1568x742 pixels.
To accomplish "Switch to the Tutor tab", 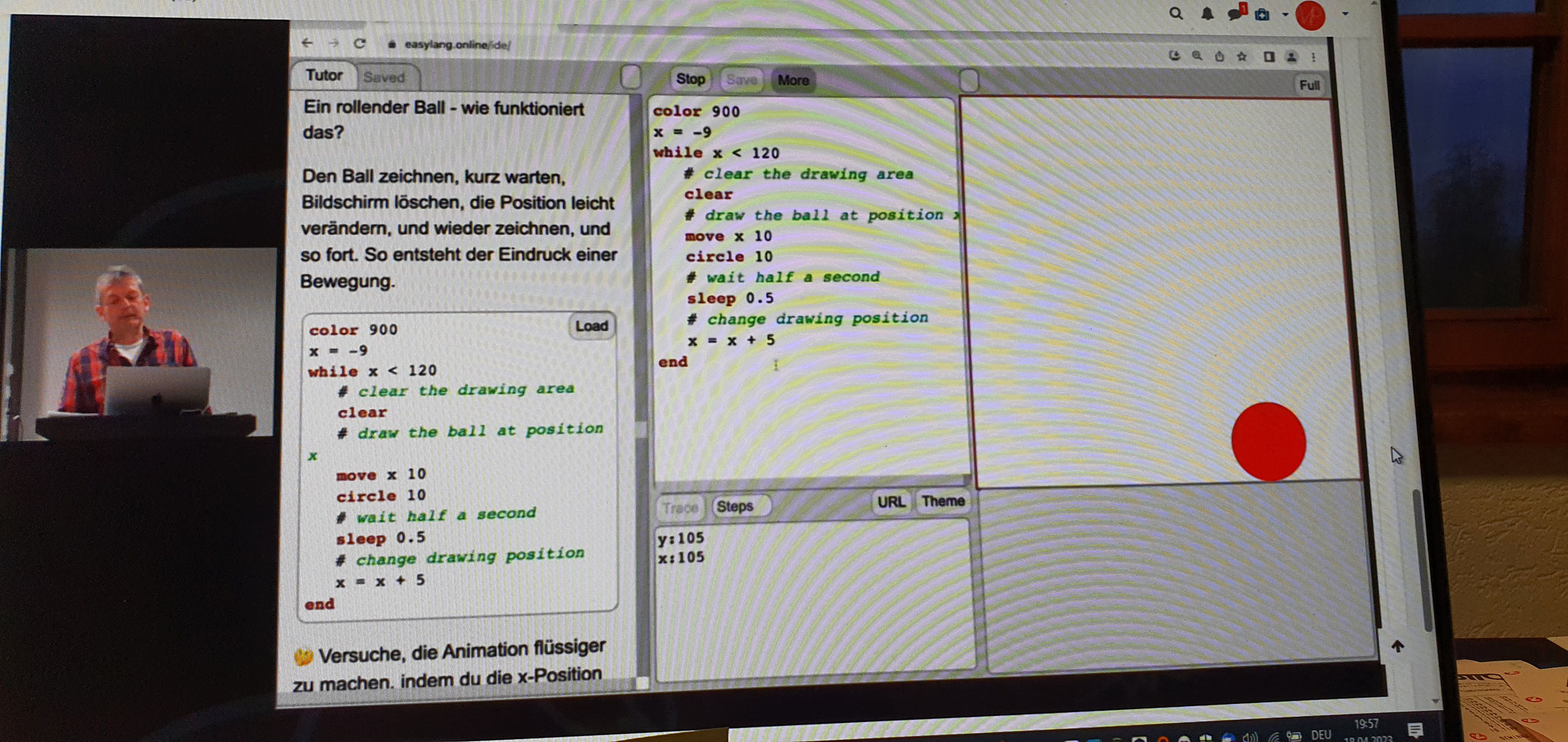I will [324, 75].
